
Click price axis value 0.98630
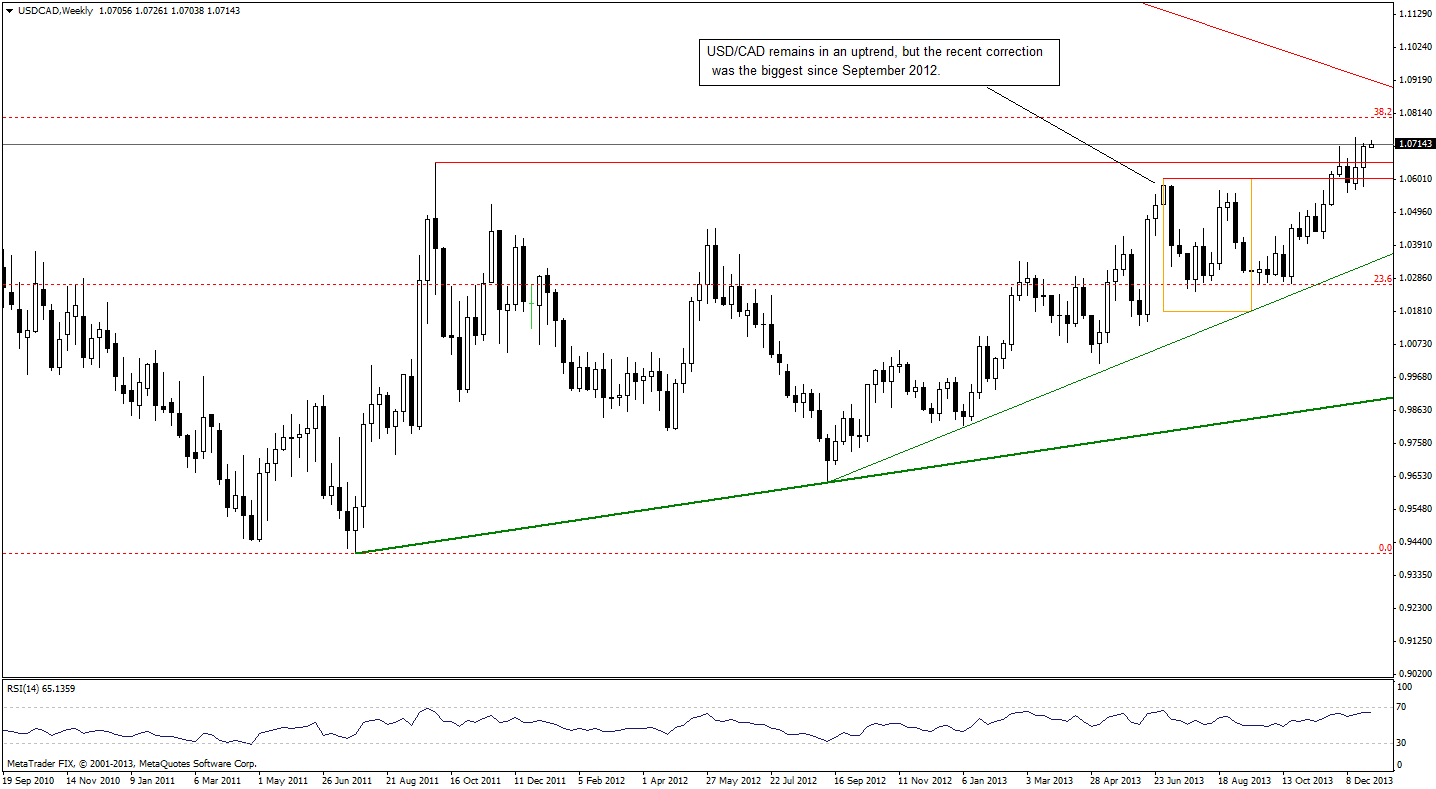(1414, 410)
